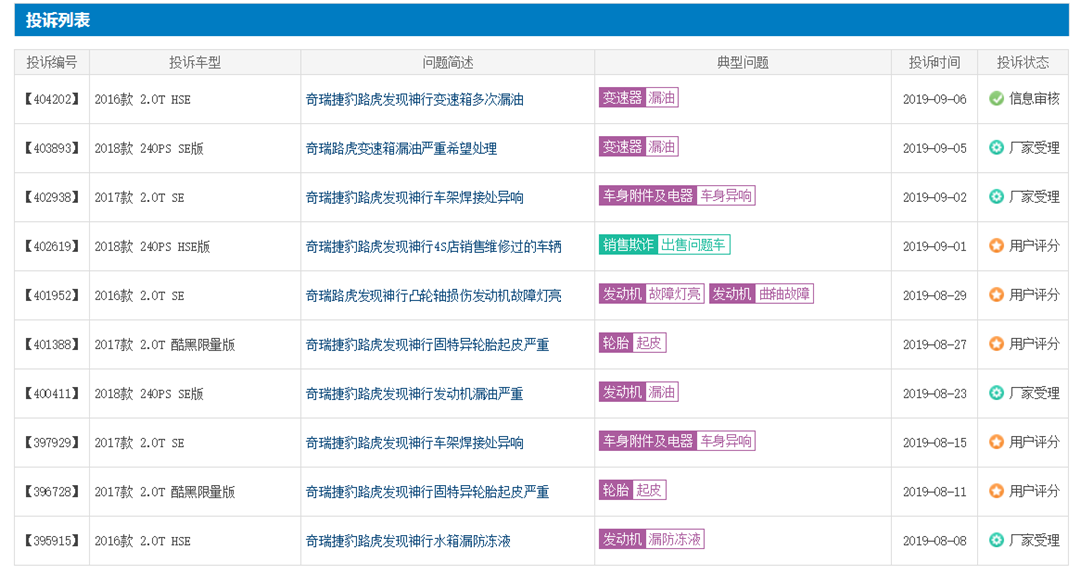Image resolution: width=1080 pixels, height=574 pixels.
Task: Click the 投诉时间 column header
Action: [x=934, y=62]
